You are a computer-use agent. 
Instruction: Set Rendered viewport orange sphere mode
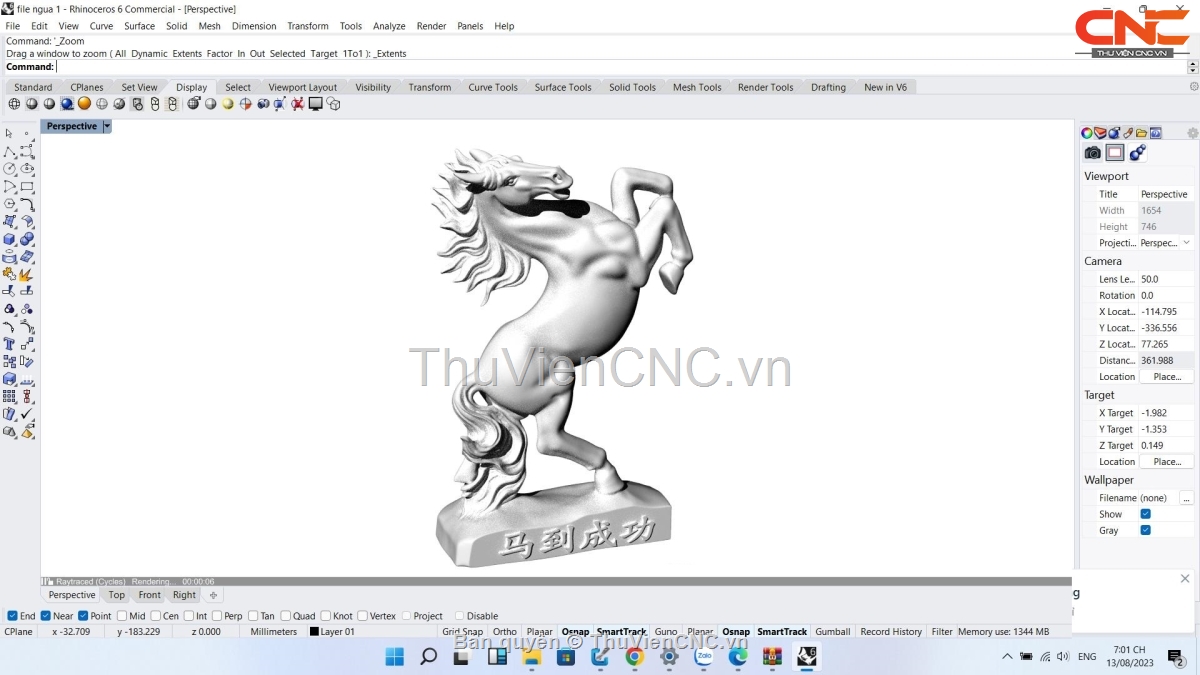84,103
